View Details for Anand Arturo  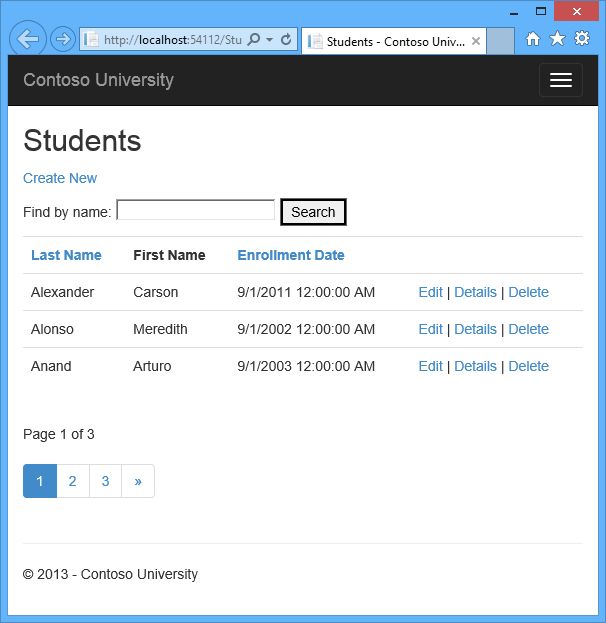click(475, 366)
